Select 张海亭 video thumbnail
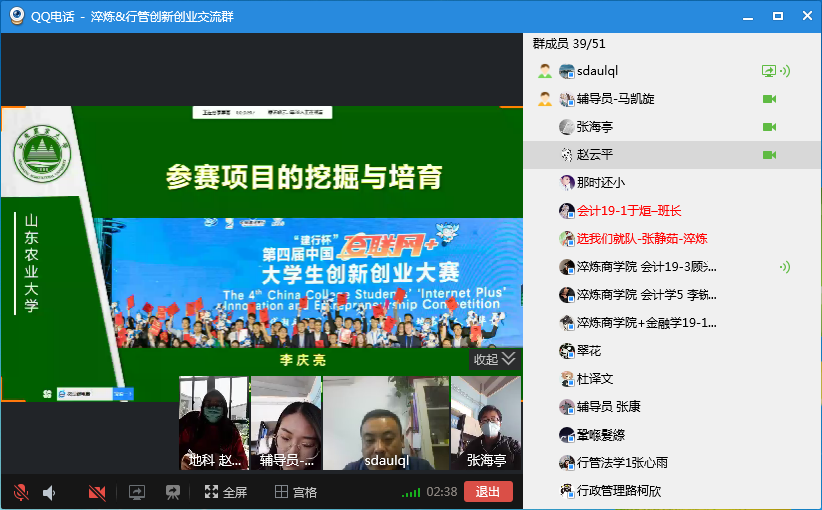 486,423
